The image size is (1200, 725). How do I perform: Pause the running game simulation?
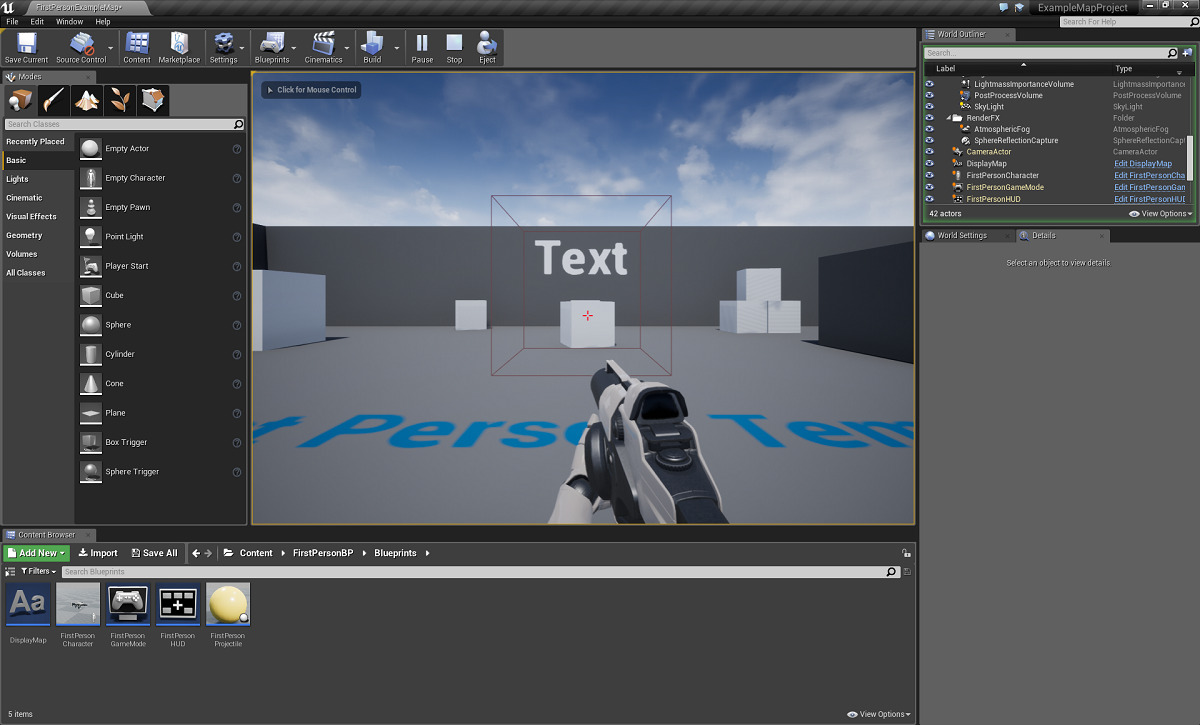click(x=422, y=47)
